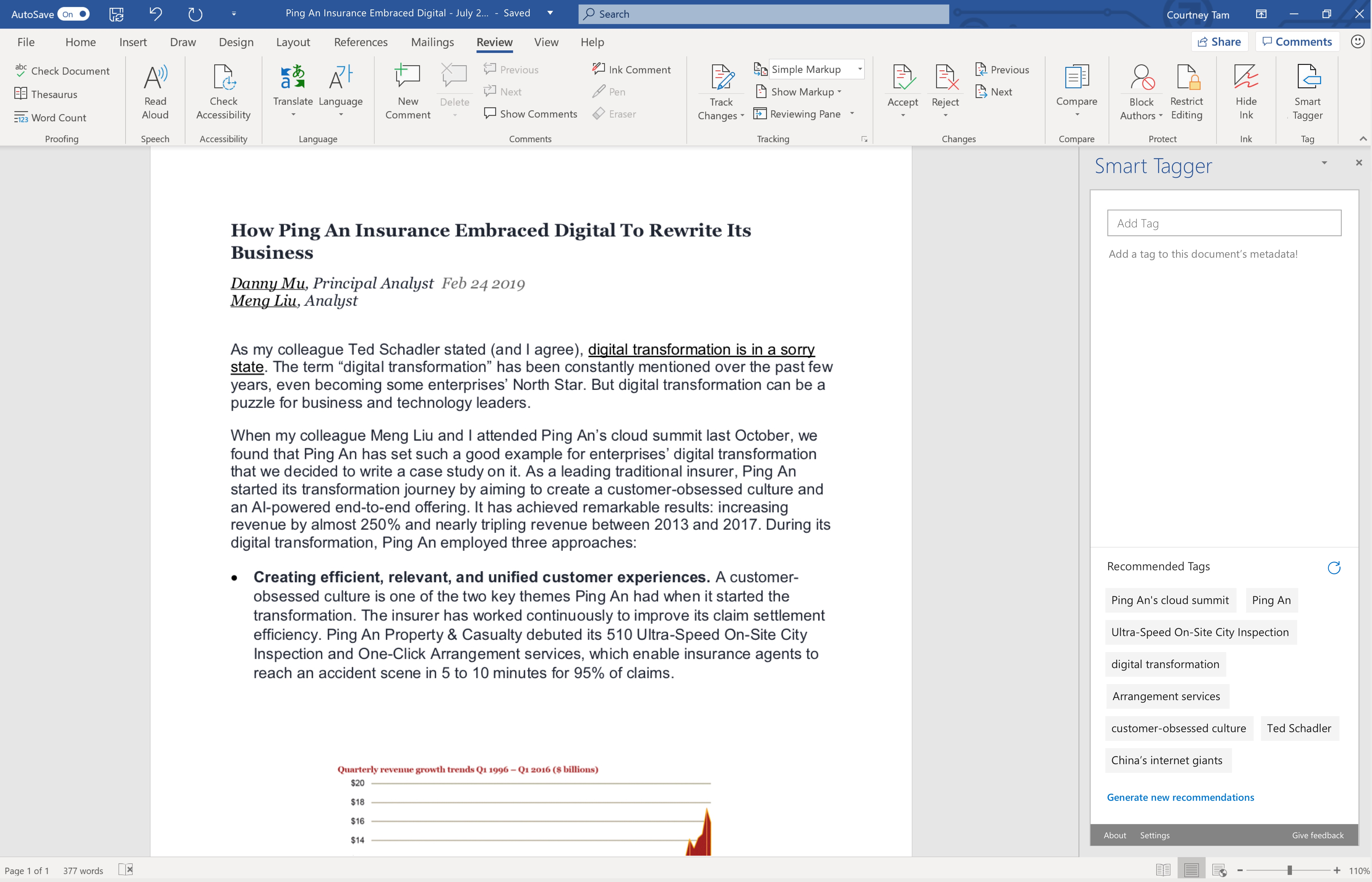This screenshot has height=882, width=1372.
Task: Expand Reviewing Pane dropdown arrow
Action: pyautogui.click(x=852, y=114)
